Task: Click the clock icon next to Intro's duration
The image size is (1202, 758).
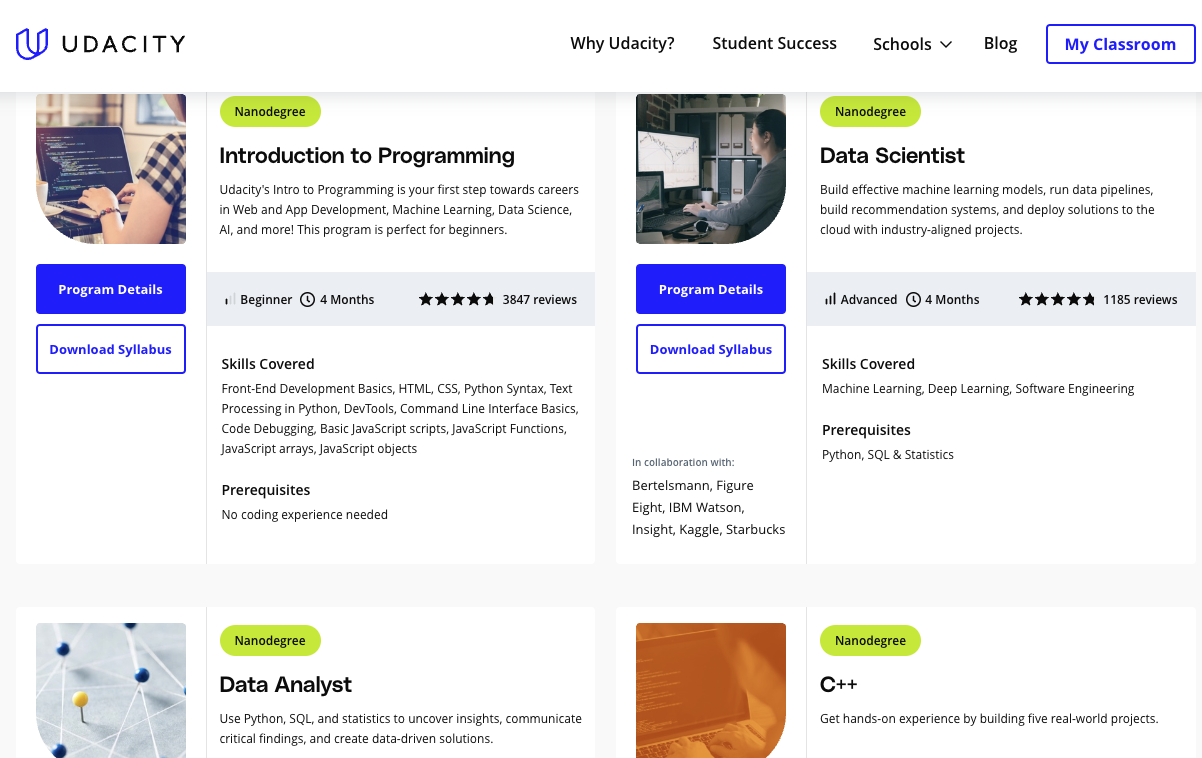Action: (x=308, y=299)
